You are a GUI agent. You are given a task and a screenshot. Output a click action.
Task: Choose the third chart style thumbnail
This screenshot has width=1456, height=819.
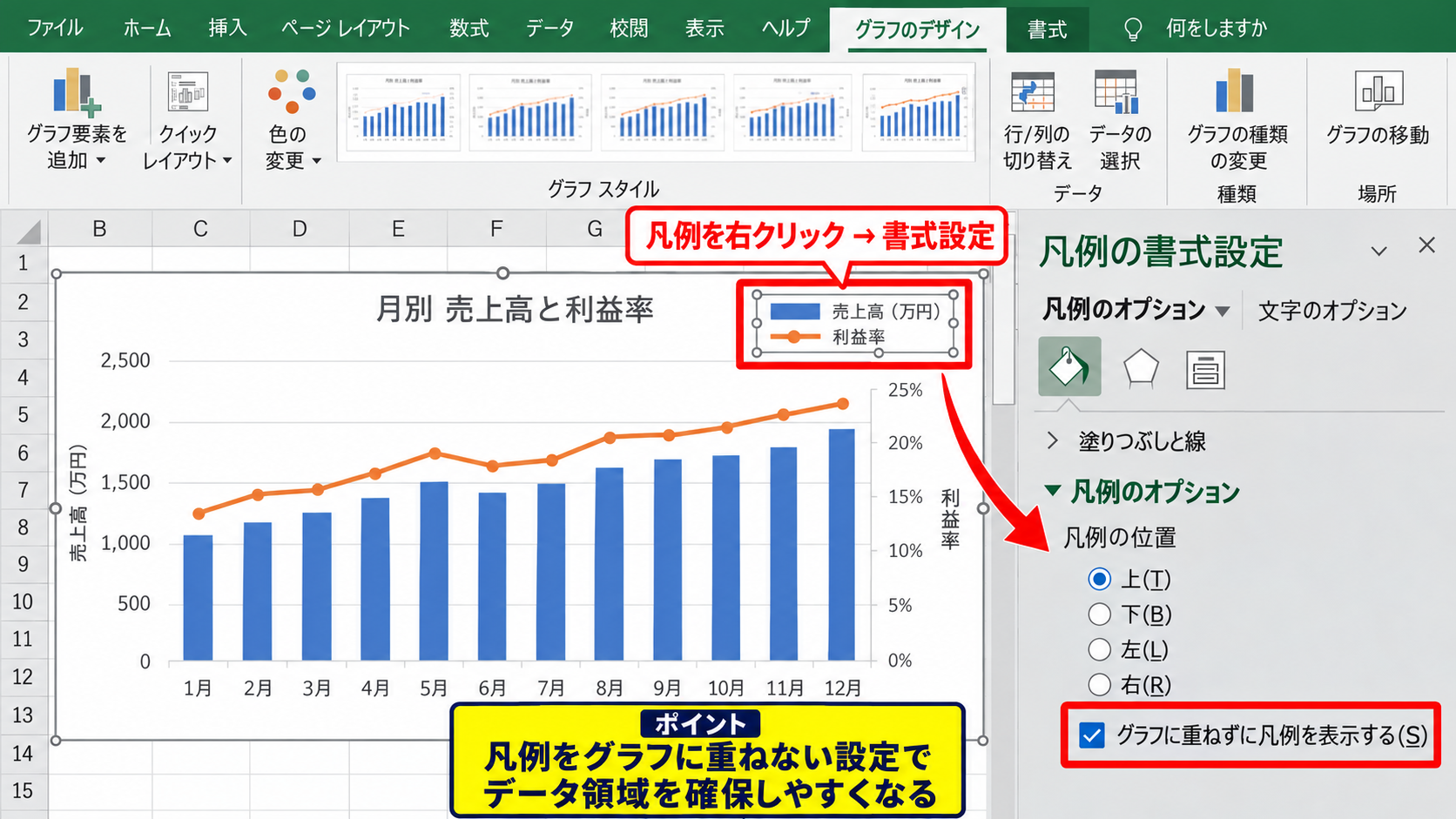(661, 111)
